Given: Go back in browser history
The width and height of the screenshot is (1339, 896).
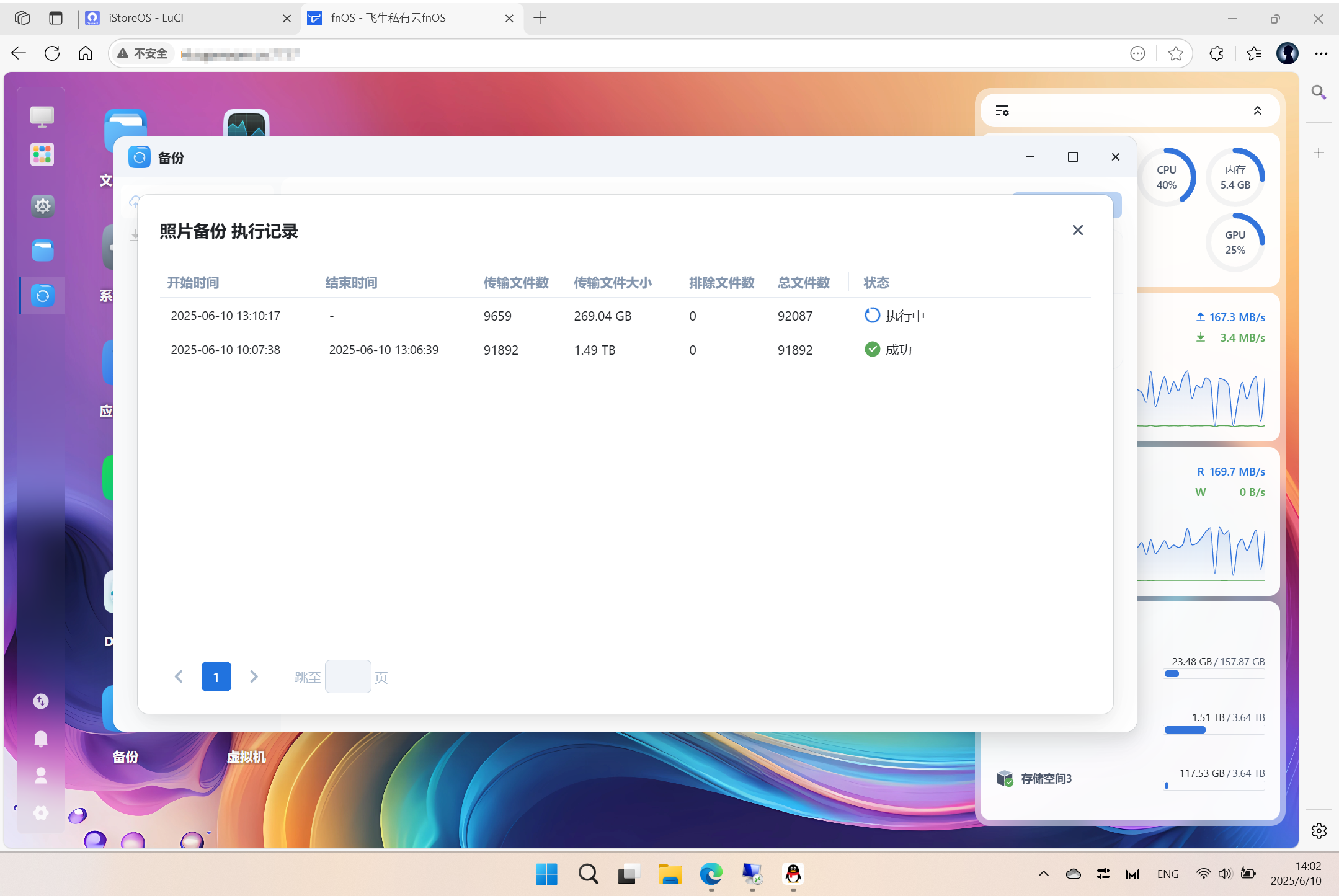Looking at the screenshot, I should point(19,53).
